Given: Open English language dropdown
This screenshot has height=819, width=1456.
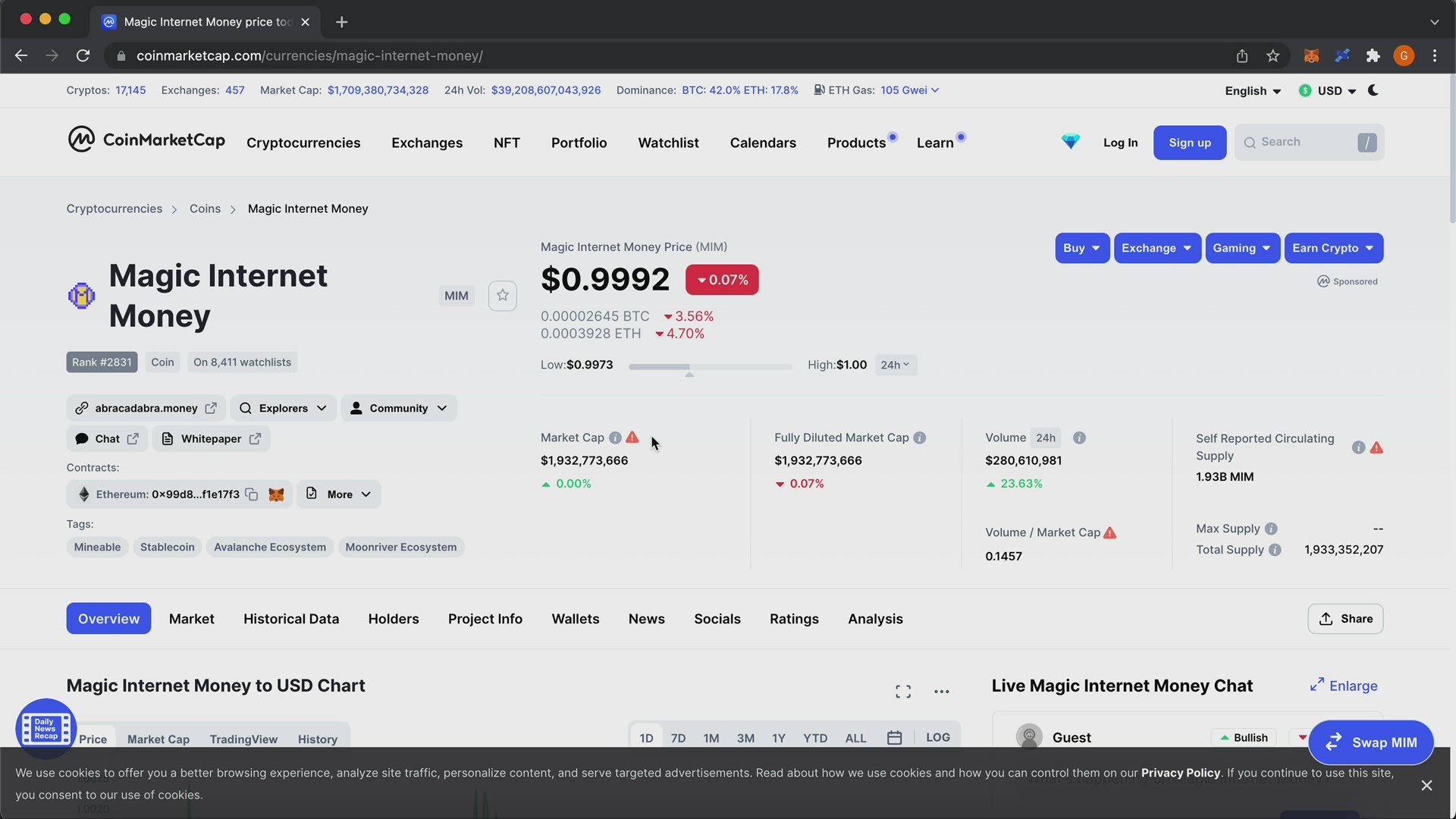Looking at the screenshot, I should tap(1253, 91).
